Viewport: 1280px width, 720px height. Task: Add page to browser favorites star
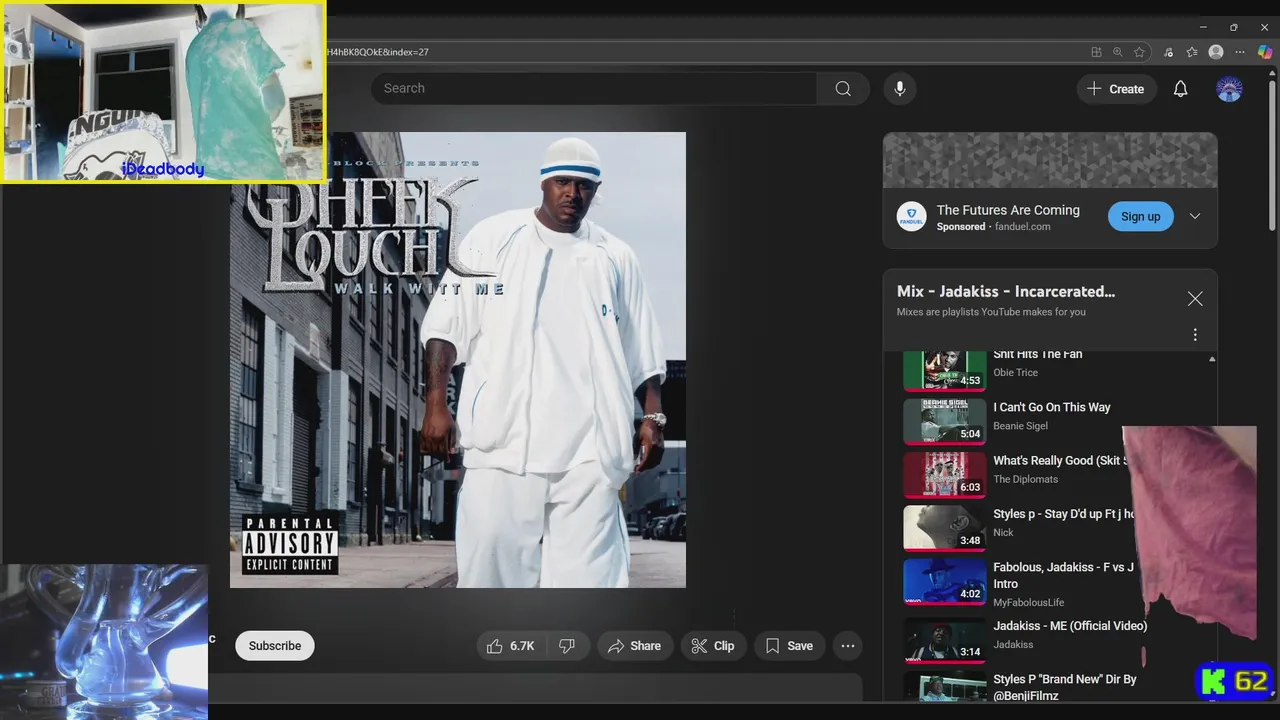[1139, 52]
